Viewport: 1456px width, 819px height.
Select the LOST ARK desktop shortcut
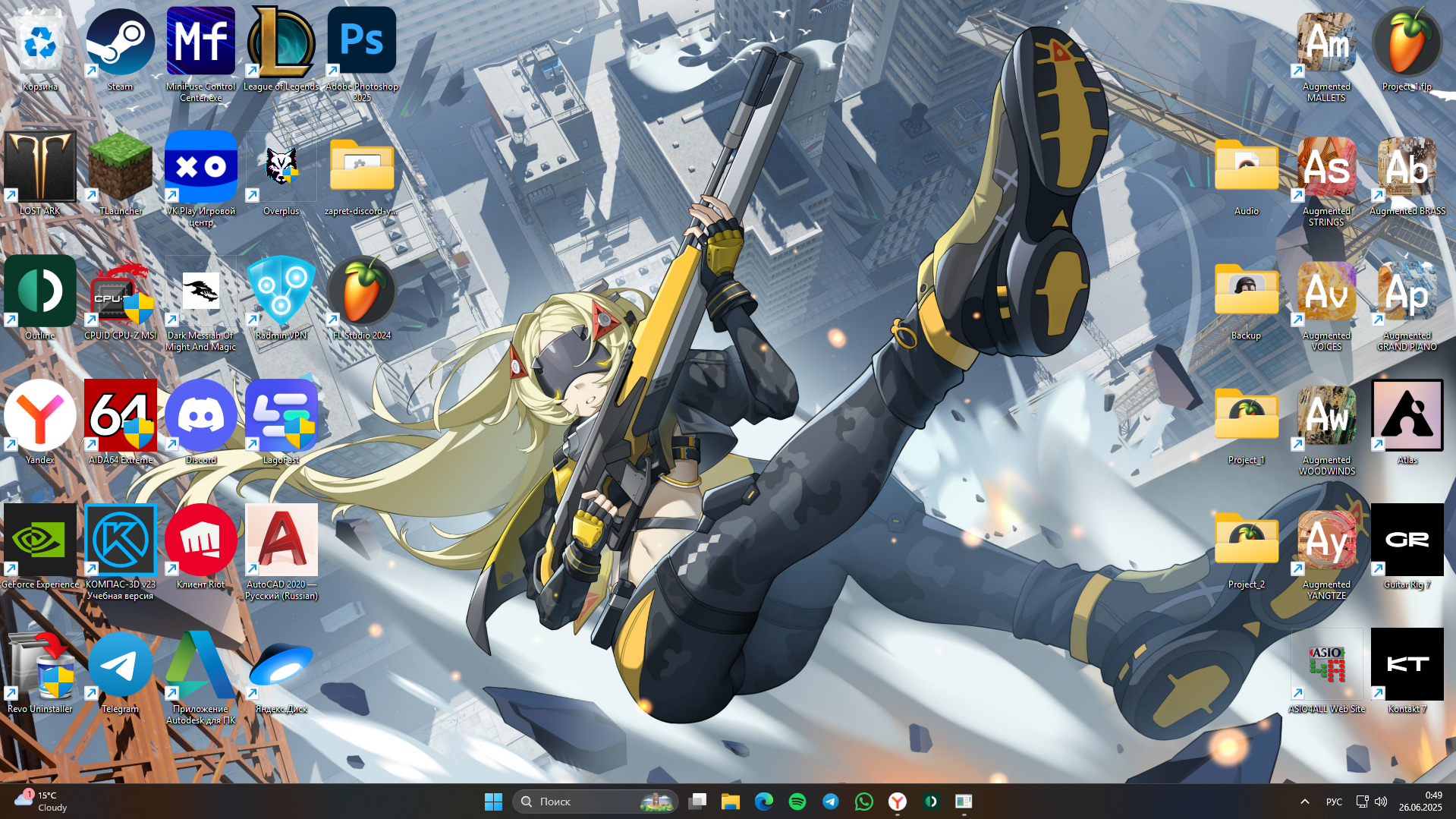coord(40,174)
